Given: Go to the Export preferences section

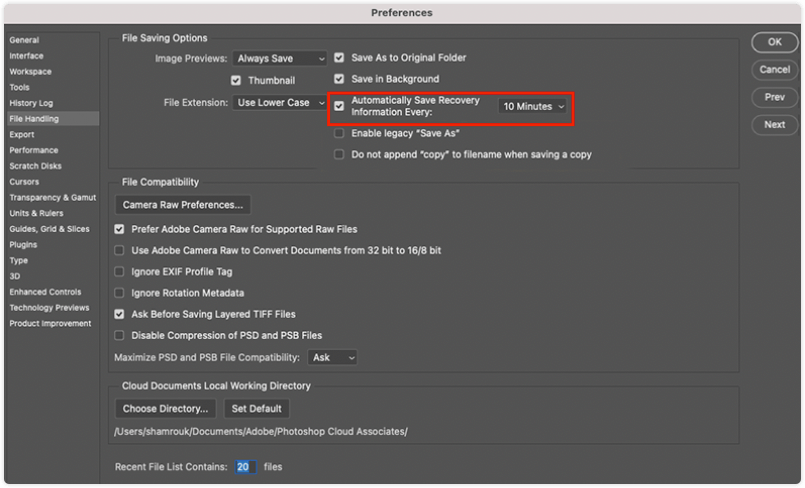Looking at the screenshot, I should [x=22, y=134].
